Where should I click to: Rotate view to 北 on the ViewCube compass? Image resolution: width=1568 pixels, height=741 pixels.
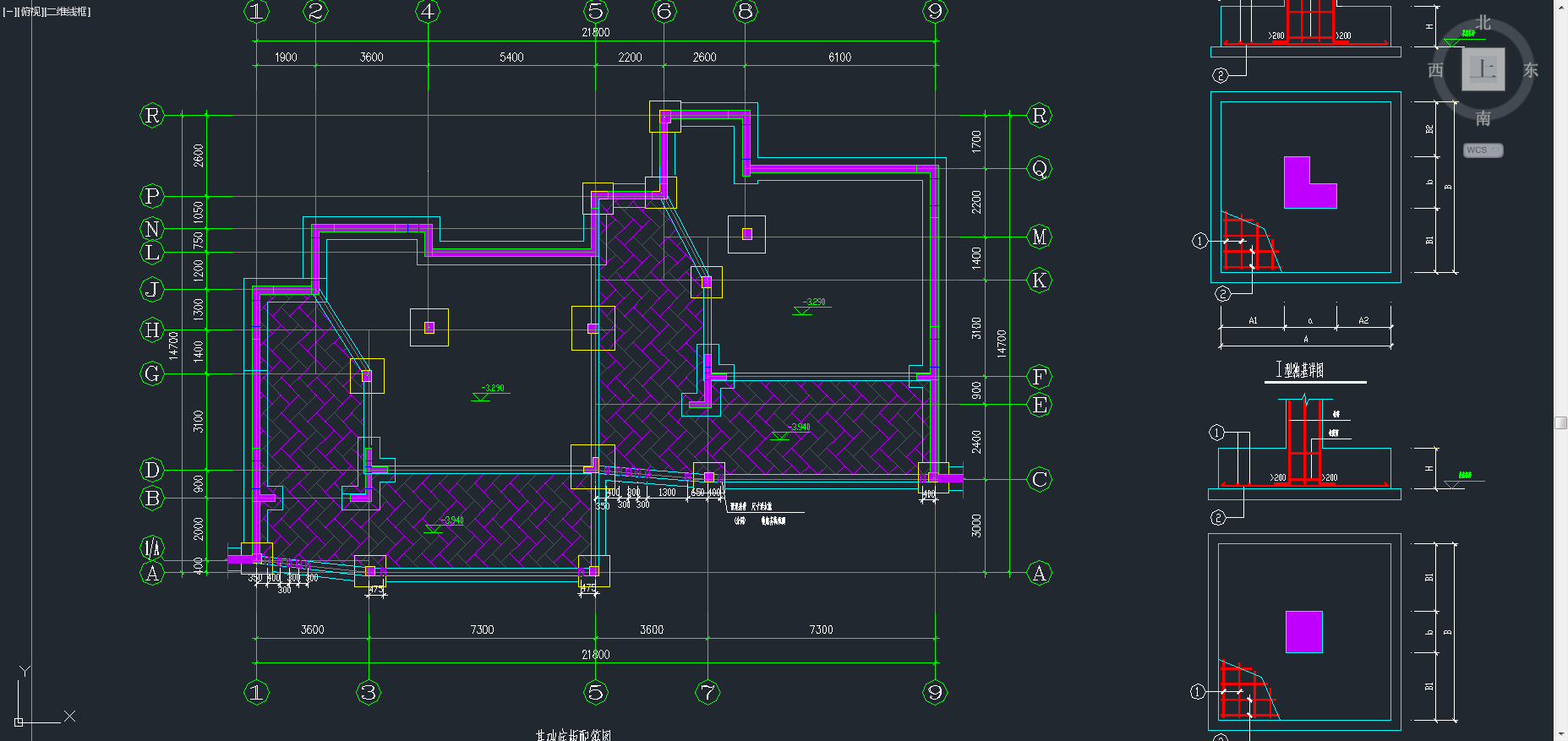pos(1483,23)
